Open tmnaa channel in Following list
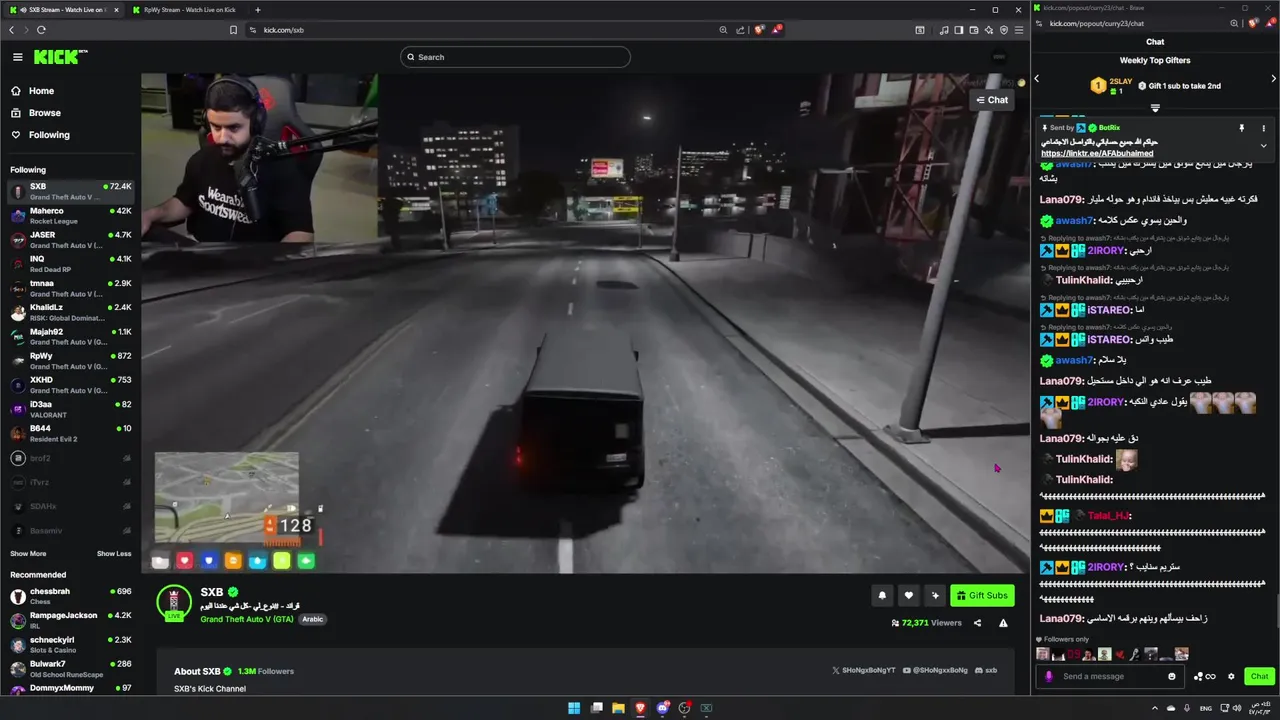Viewport: 1280px width, 720px height. [70, 288]
